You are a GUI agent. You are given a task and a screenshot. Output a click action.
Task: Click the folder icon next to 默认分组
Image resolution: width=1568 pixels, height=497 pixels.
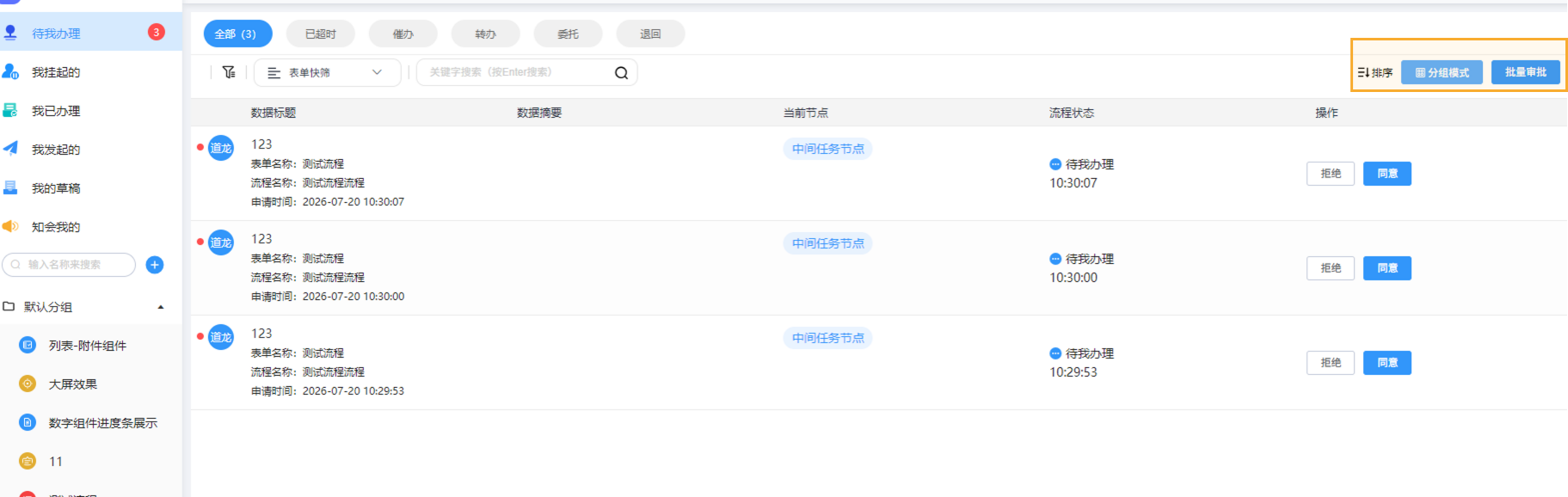pos(9,306)
